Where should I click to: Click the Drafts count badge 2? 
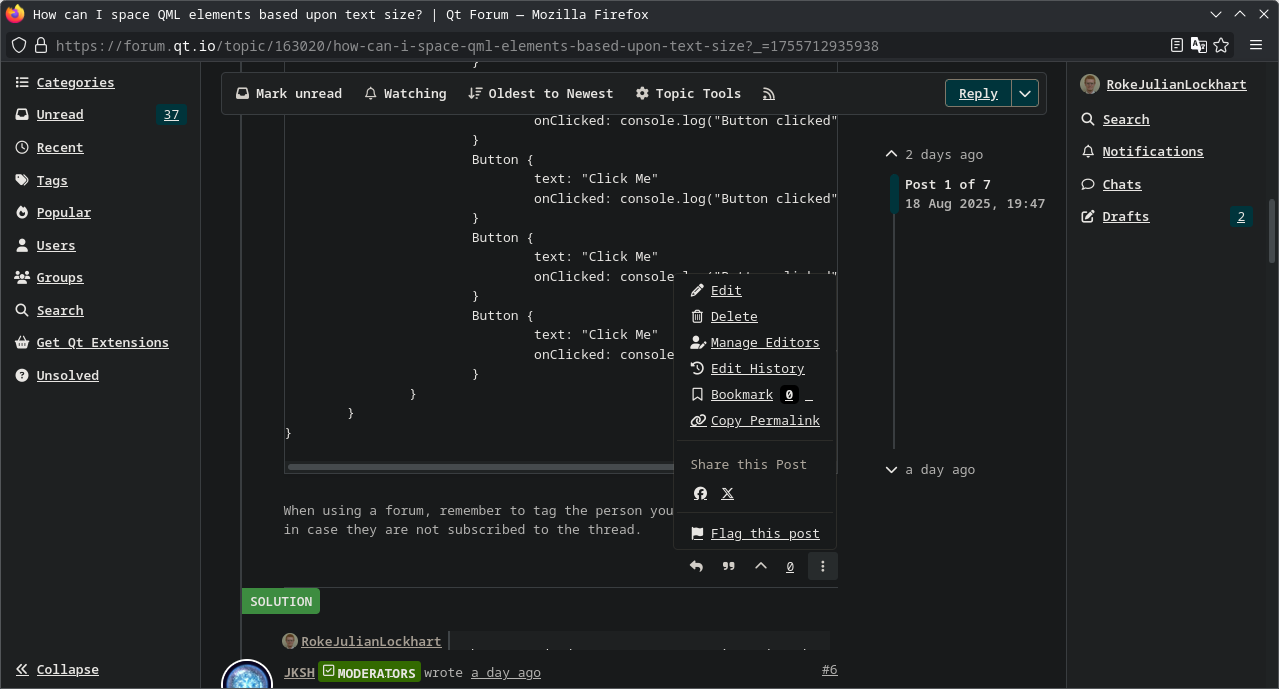[x=1241, y=216]
